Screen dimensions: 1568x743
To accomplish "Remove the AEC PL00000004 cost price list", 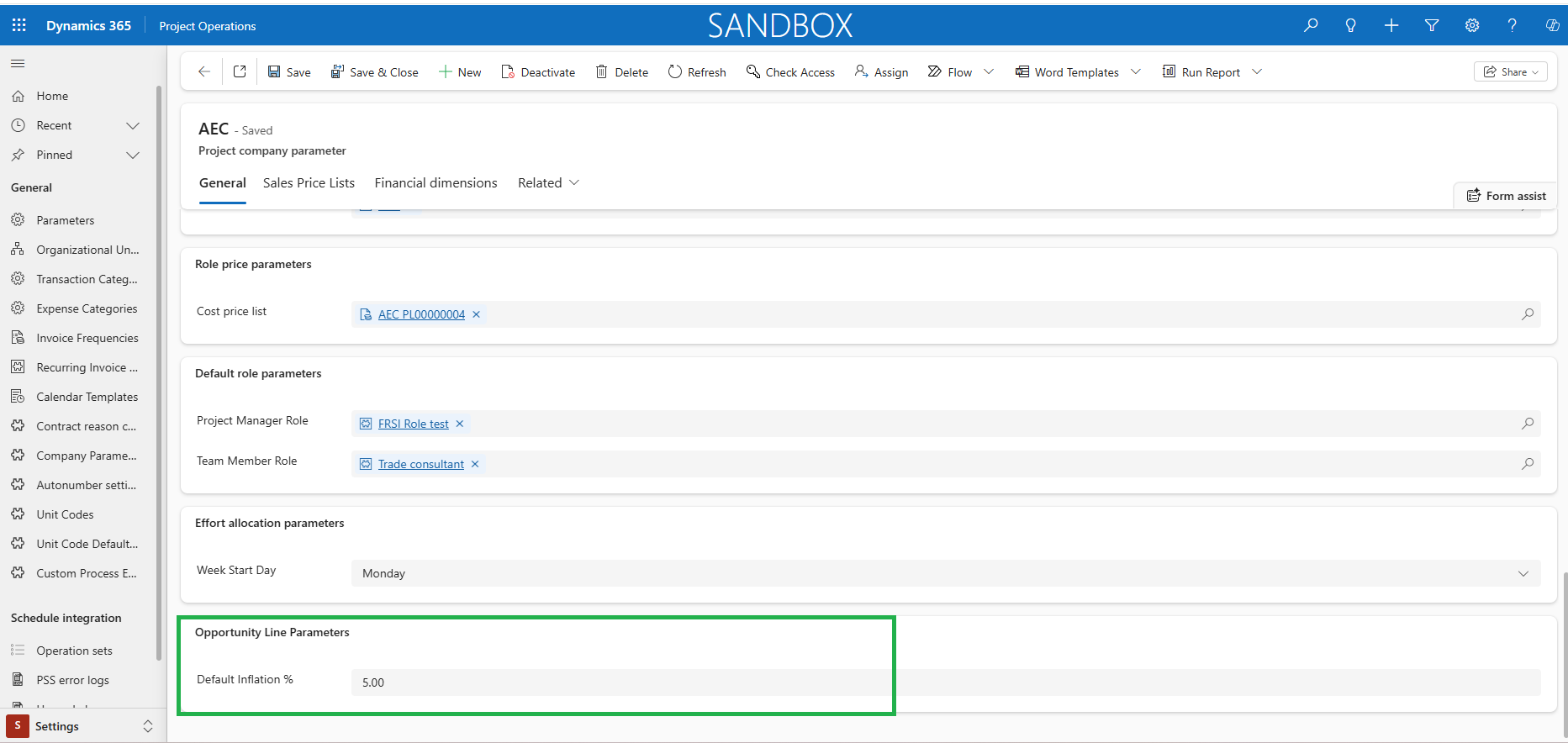I will point(476,314).
